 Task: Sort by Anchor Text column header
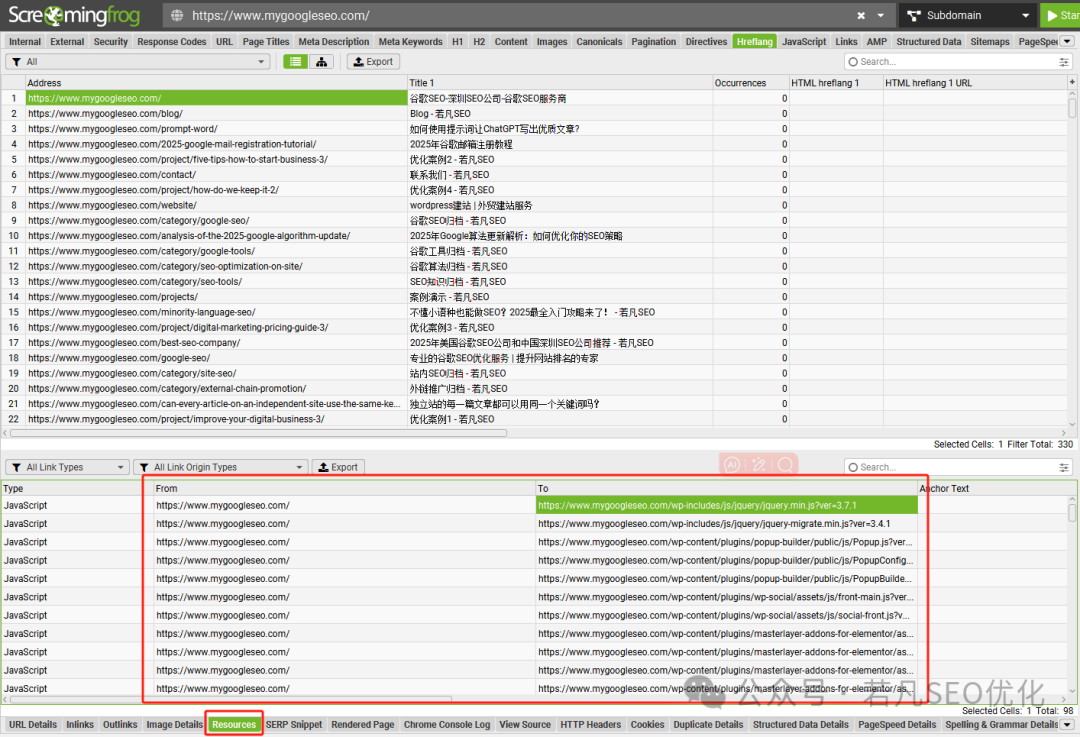coord(992,488)
